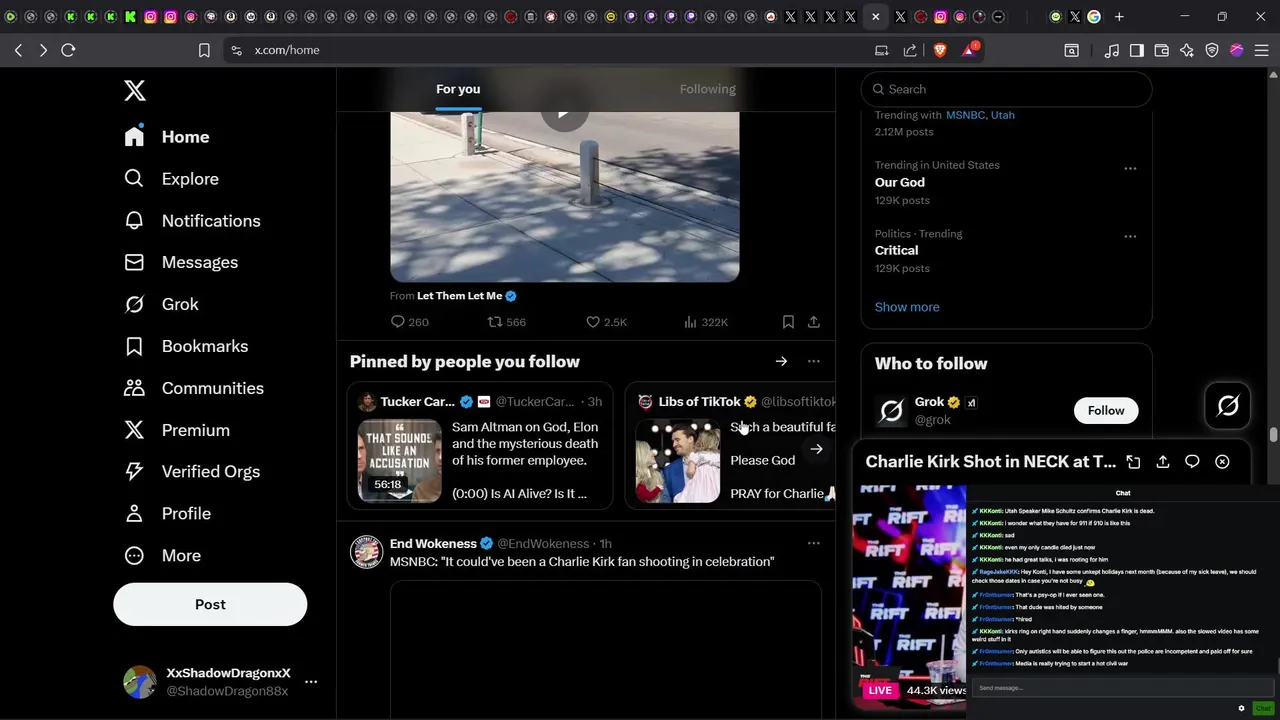
Task: Like the post with 2.5K likes
Action: coord(606,322)
